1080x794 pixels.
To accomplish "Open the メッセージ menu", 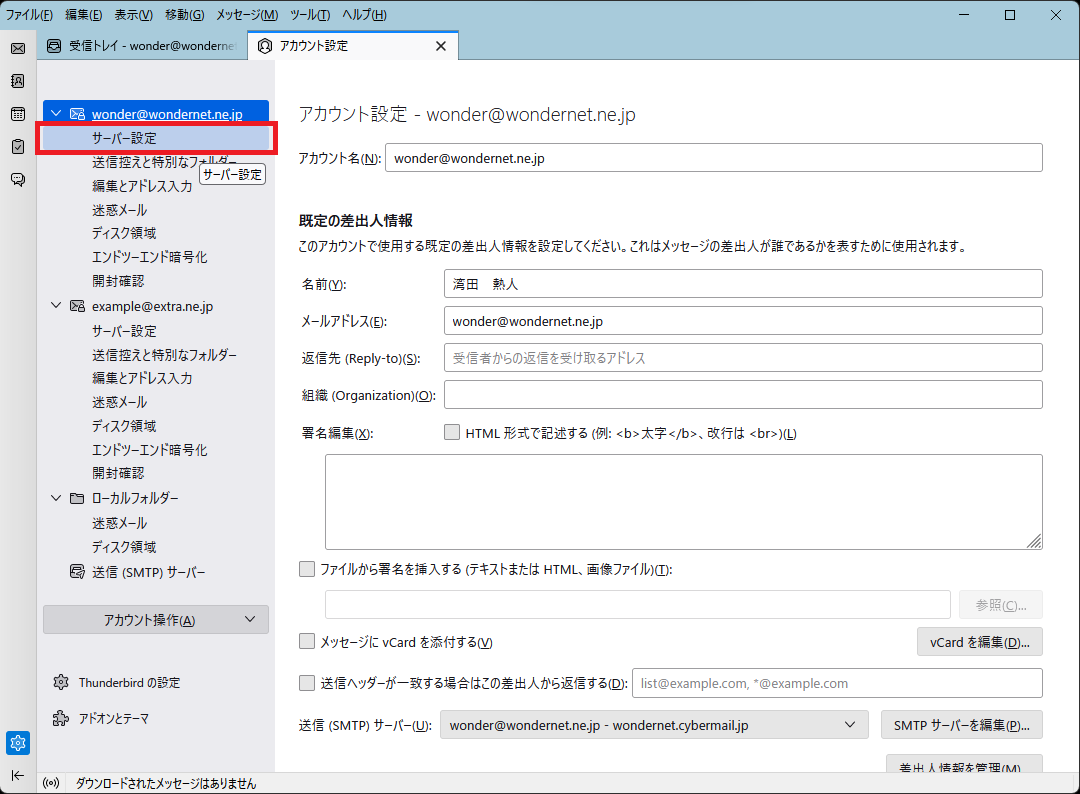I will pyautogui.click(x=247, y=14).
